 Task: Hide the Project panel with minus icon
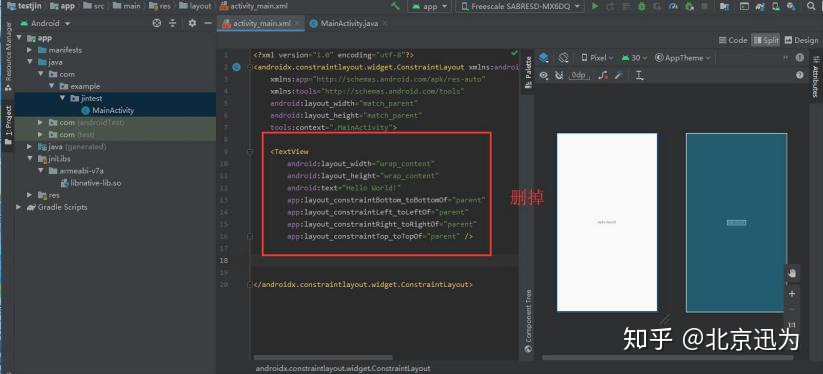[x=208, y=24]
